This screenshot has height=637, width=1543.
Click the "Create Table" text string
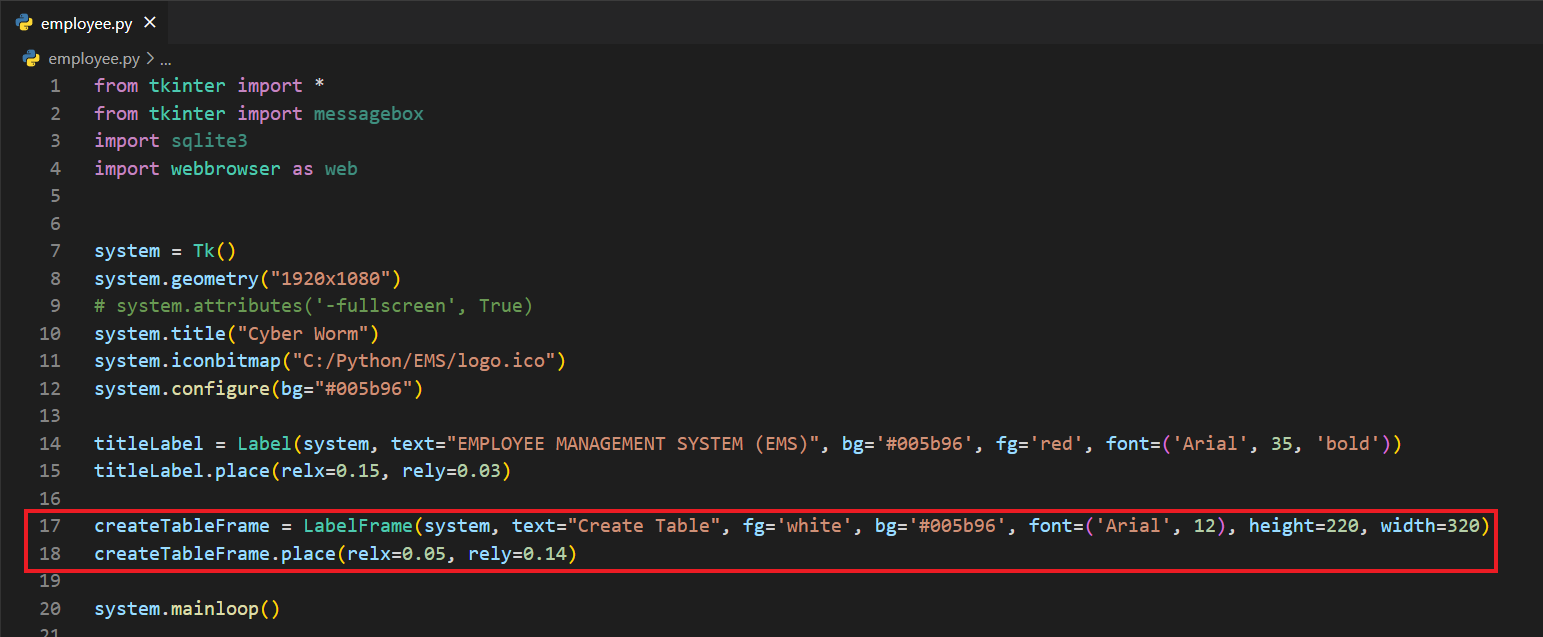tap(644, 525)
